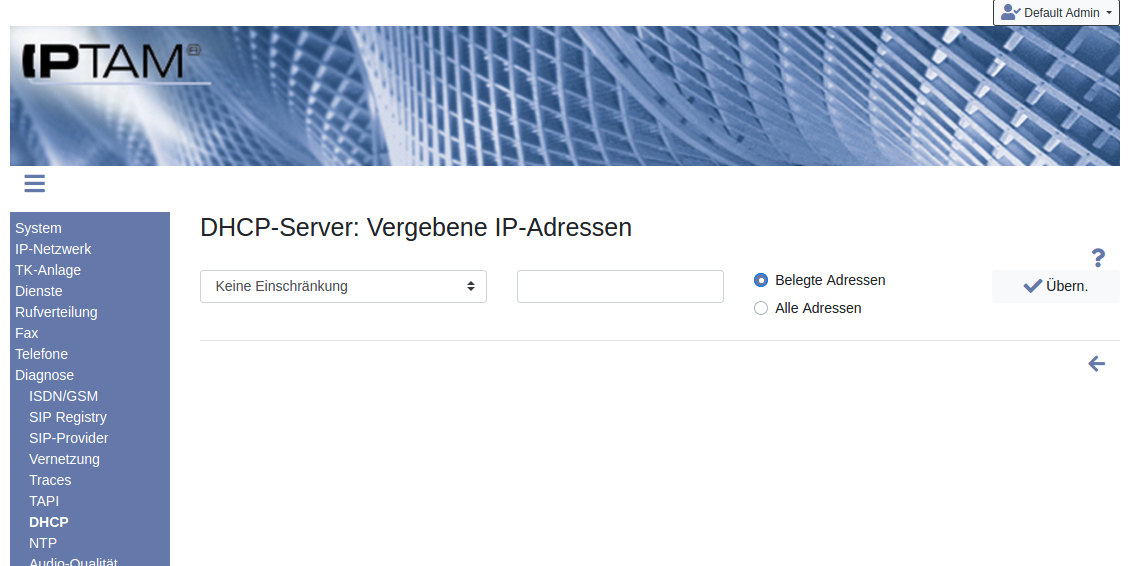Select Telefone in the sidebar

(x=41, y=354)
